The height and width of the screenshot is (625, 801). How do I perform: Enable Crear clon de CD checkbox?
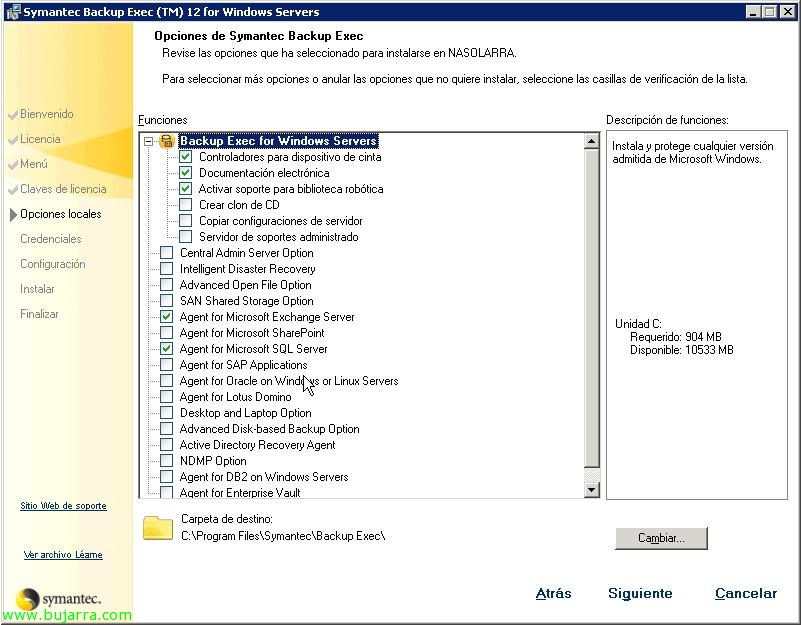click(185, 205)
